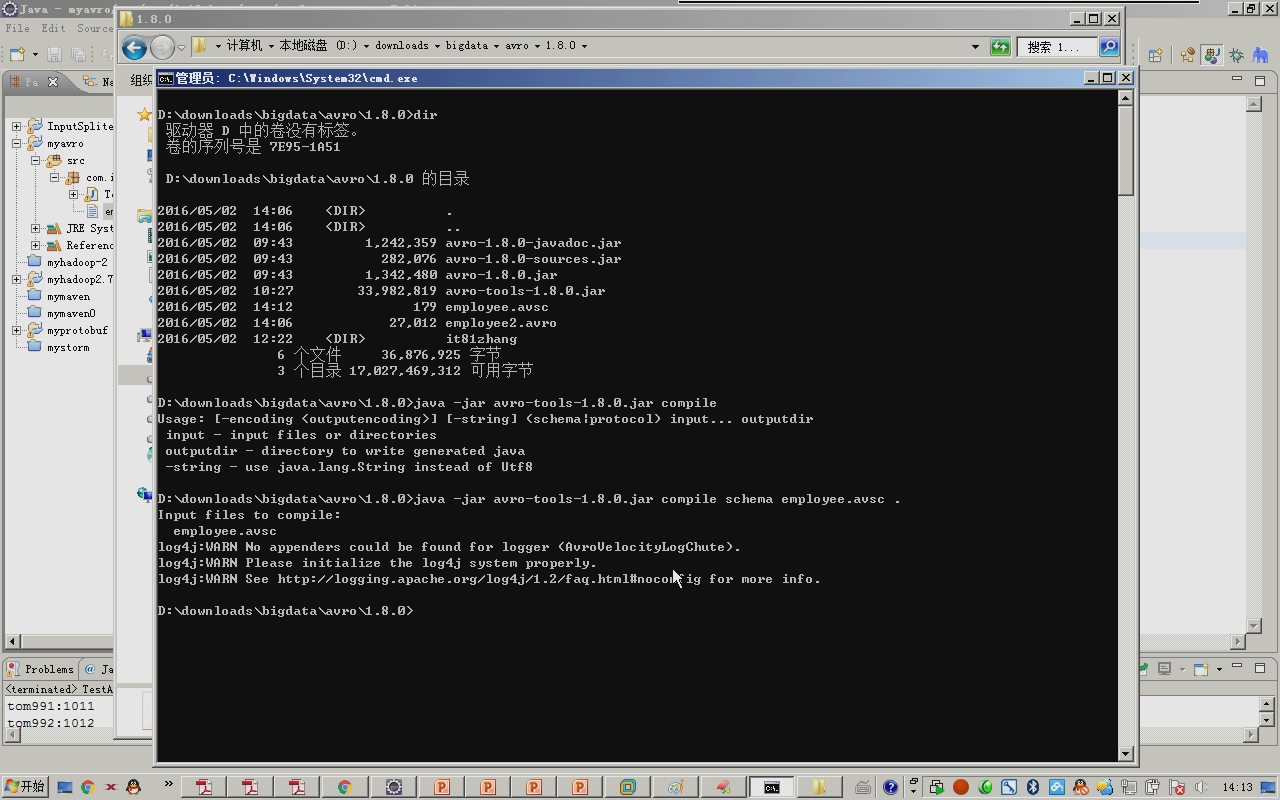Click QQ penguin icon in quick launch
The height and width of the screenshot is (800, 1280).
click(134, 787)
